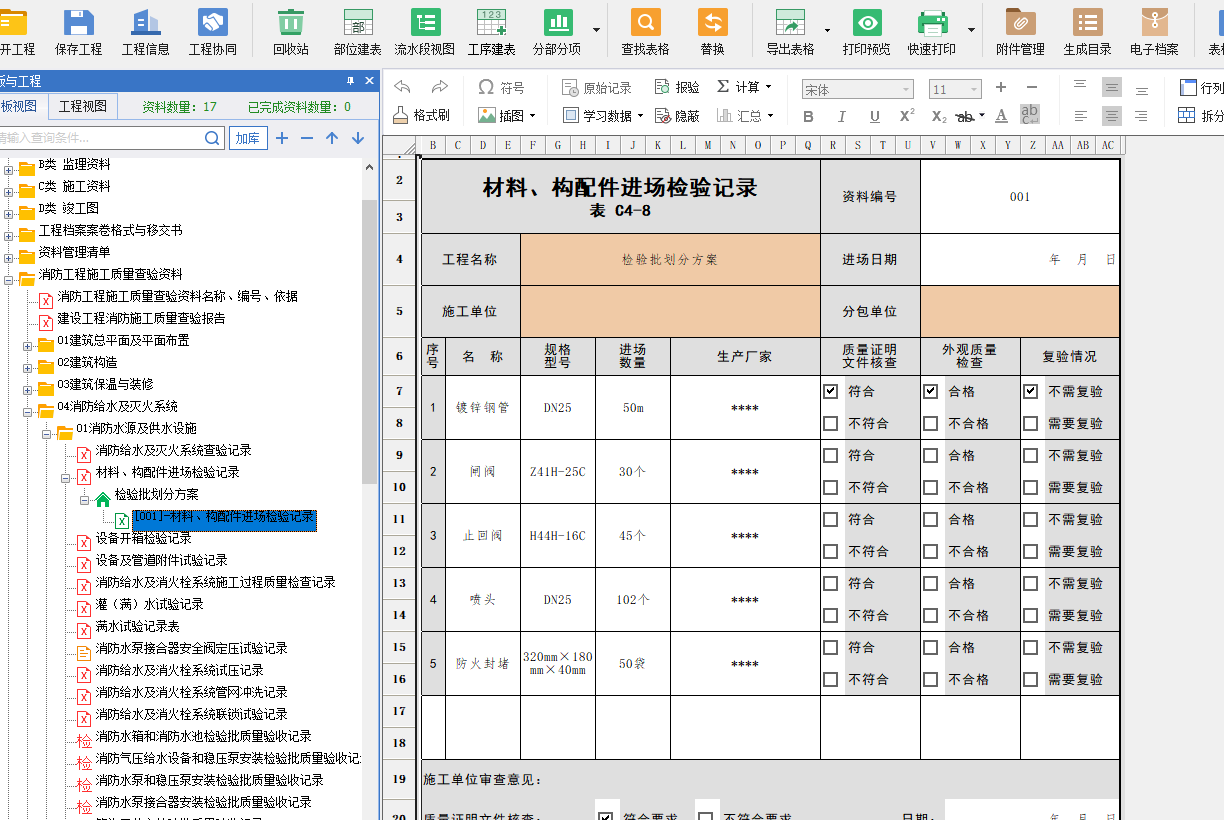Select 灌（满）水试验记录 tree item
The width and height of the screenshot is (1224, 820).
pyautogui.click(x=149, y=604)
